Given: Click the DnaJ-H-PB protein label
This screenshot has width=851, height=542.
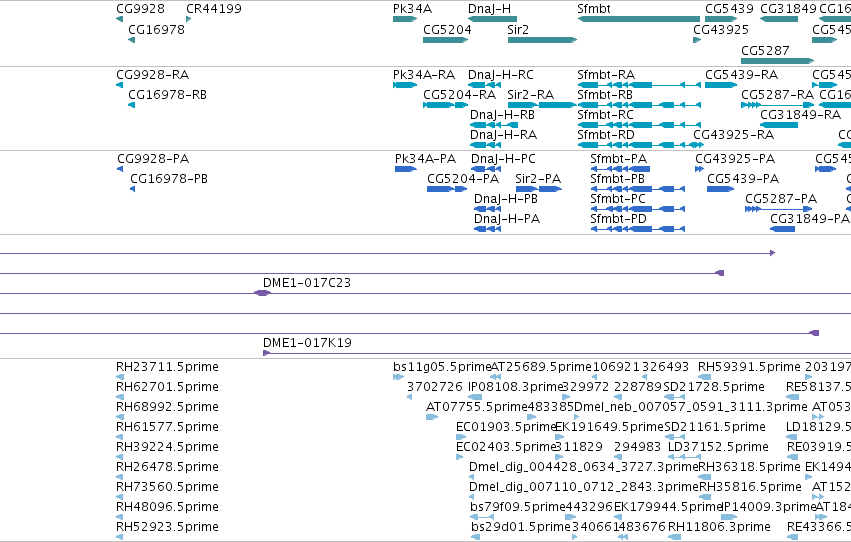Looking at the screenshot, I should (x=505, y=199).
